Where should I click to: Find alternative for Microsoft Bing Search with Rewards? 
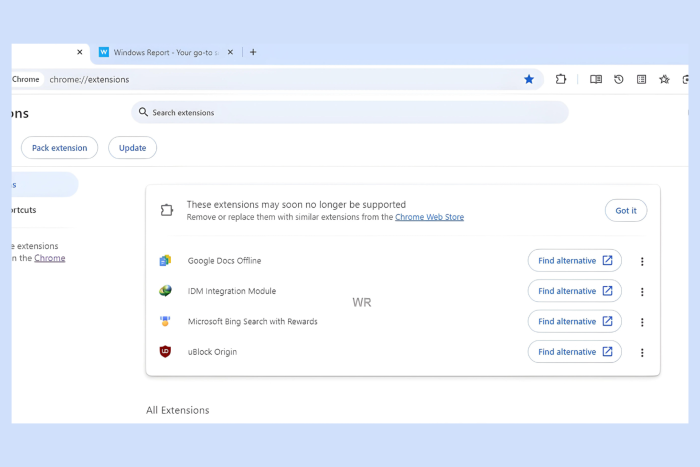575,321
